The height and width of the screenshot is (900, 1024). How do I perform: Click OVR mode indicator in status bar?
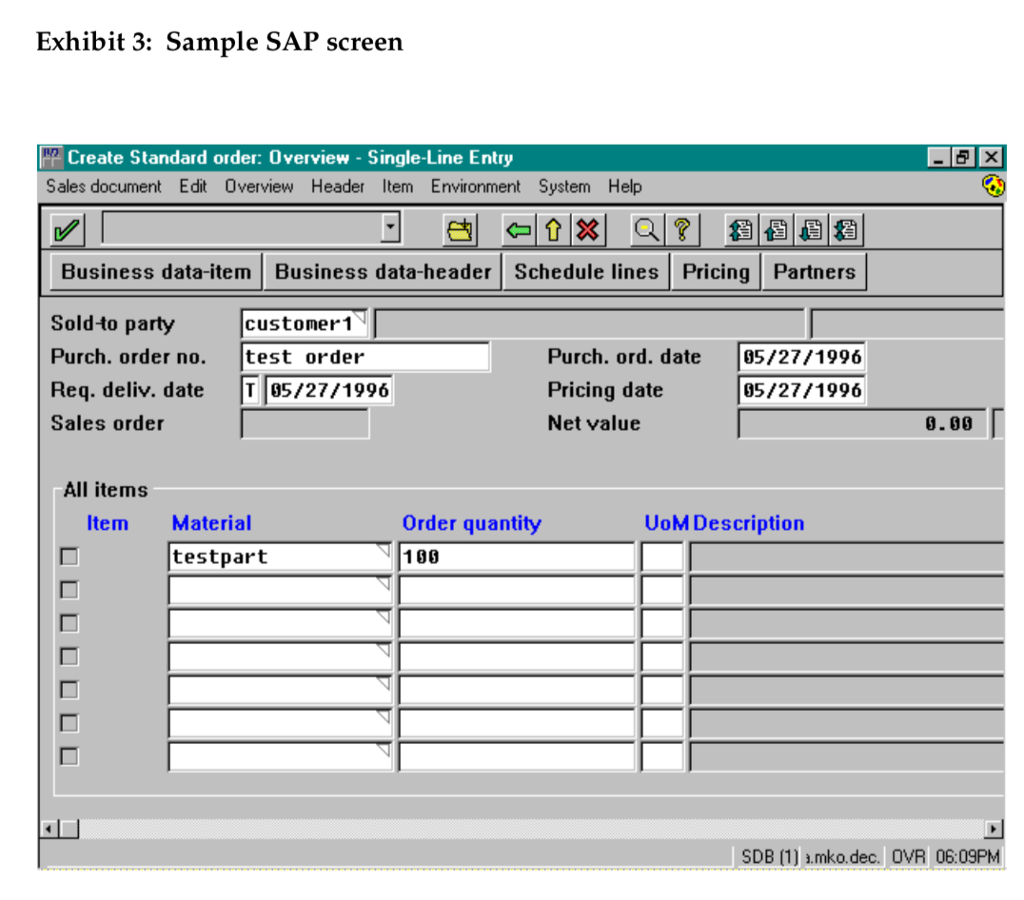[908, 856]
